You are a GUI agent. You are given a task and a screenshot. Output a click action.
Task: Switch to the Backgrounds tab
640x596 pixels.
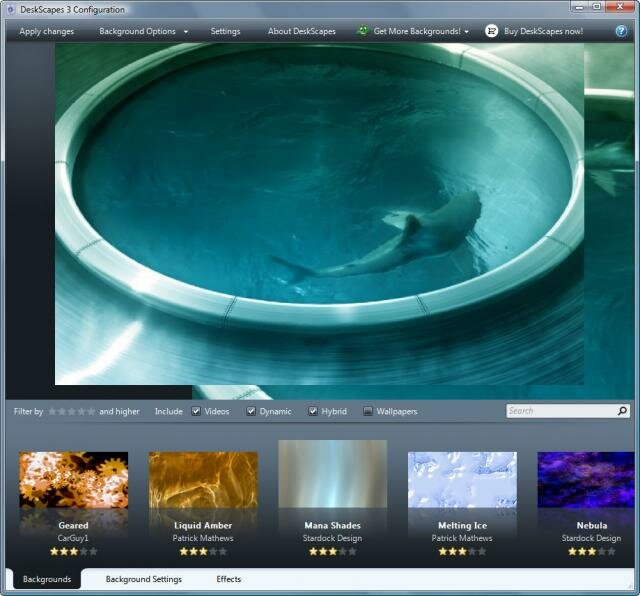pos(47,579)
